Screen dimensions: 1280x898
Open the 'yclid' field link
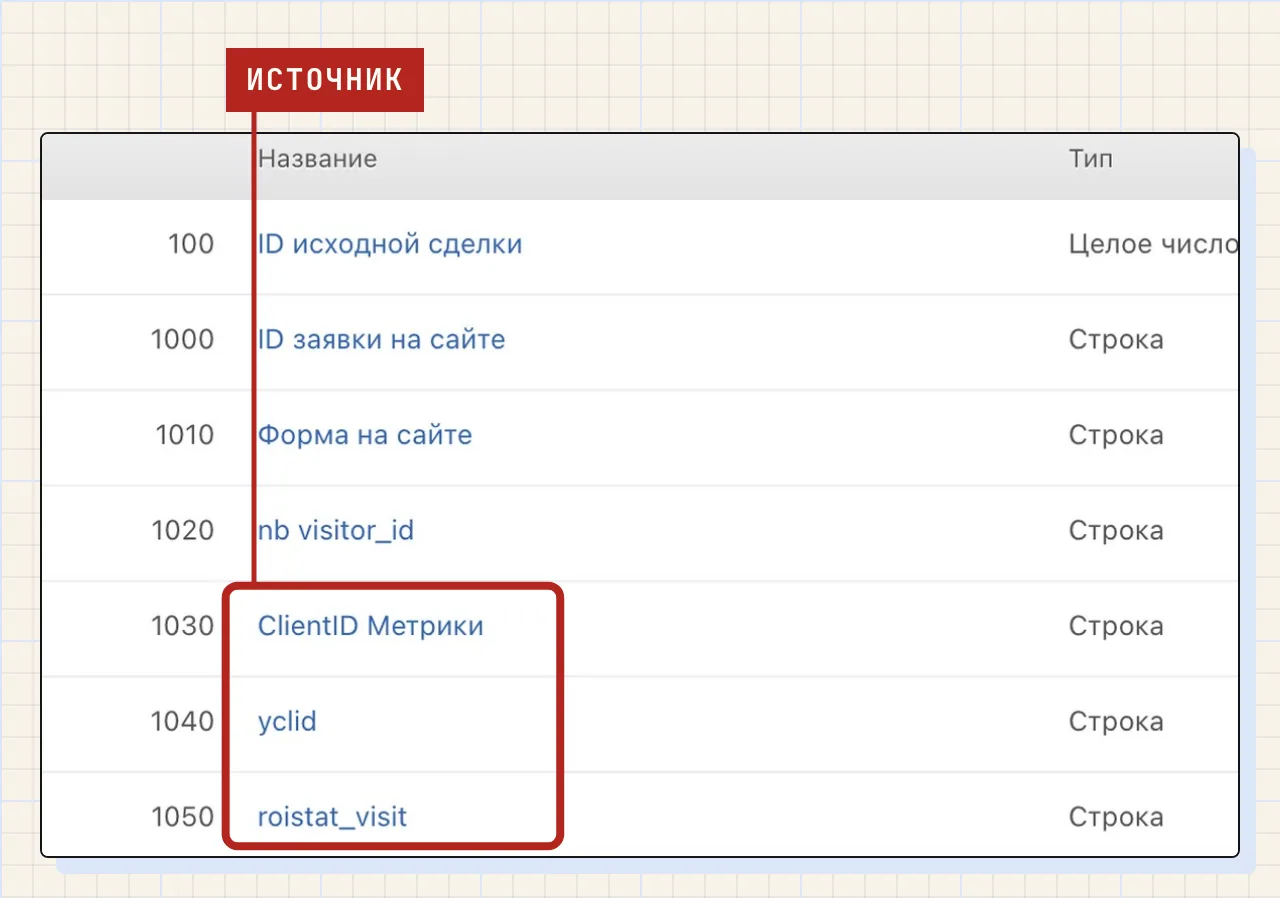point(287,722)
